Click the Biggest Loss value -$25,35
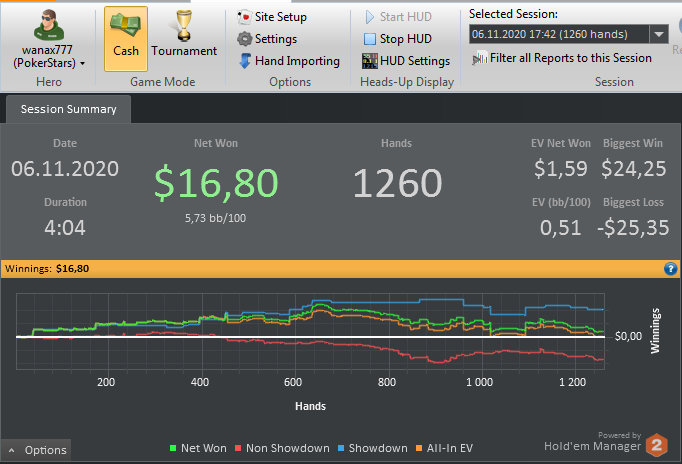The width and height of the screenshot is (682, 464). 633,228
